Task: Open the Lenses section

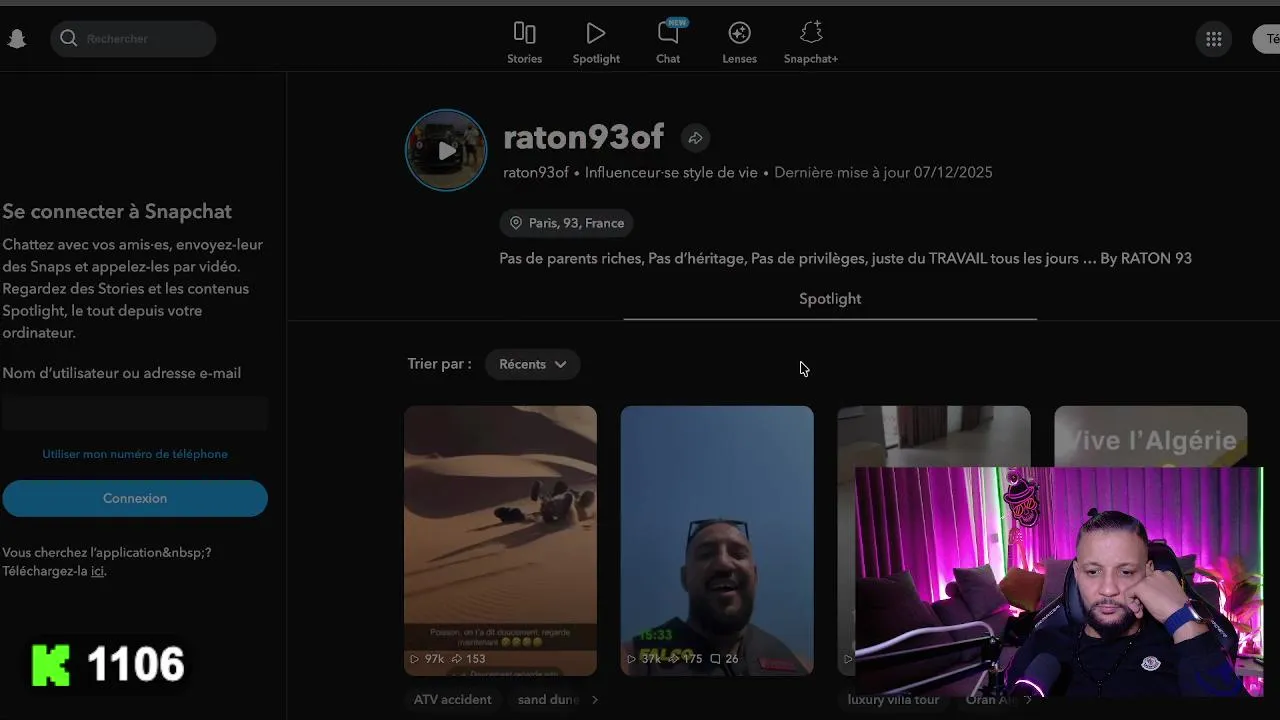Action: tap(740, 44)
